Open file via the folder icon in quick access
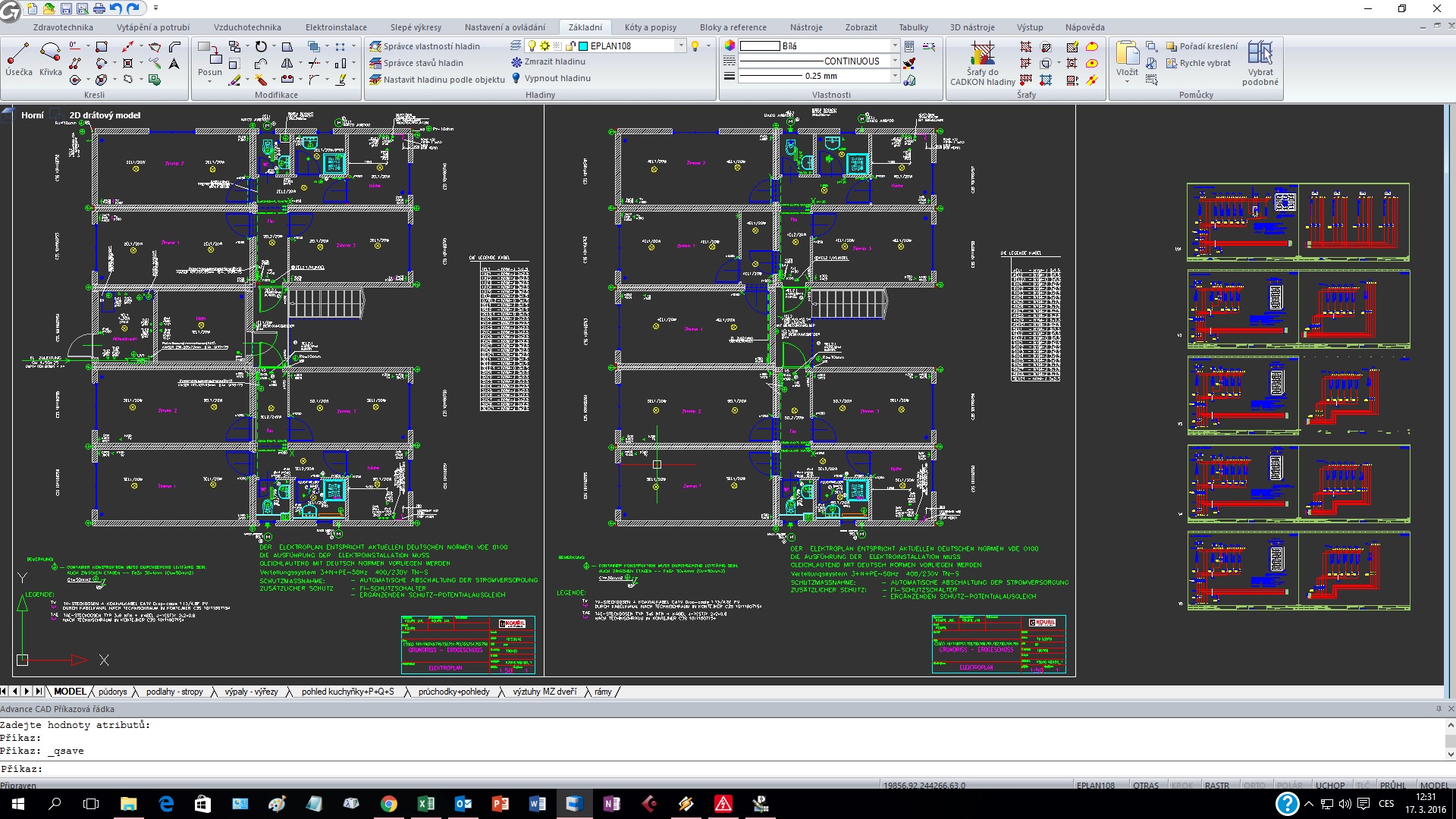 pos(49,8)
